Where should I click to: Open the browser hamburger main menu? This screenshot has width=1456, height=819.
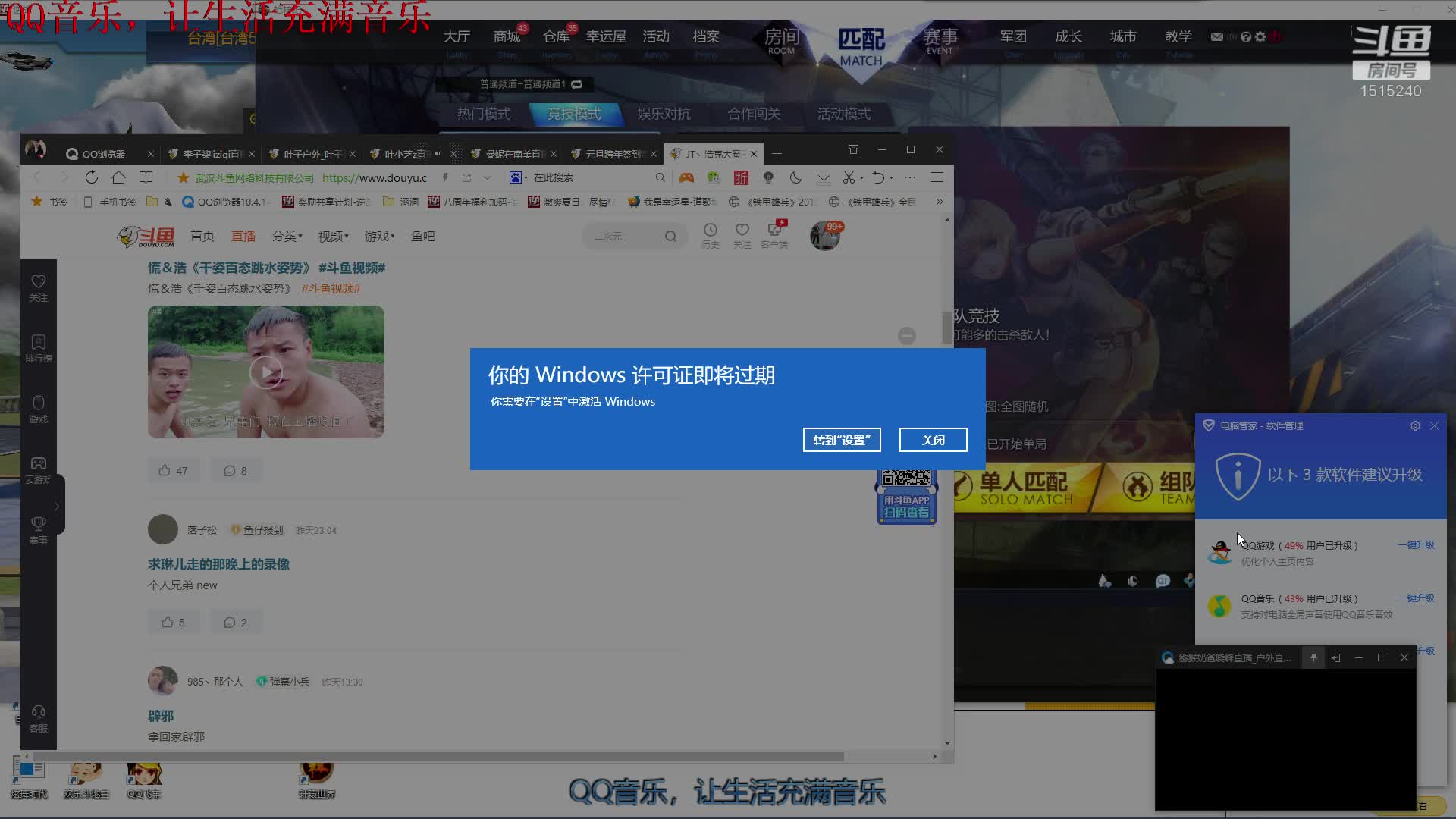(937, 177)
